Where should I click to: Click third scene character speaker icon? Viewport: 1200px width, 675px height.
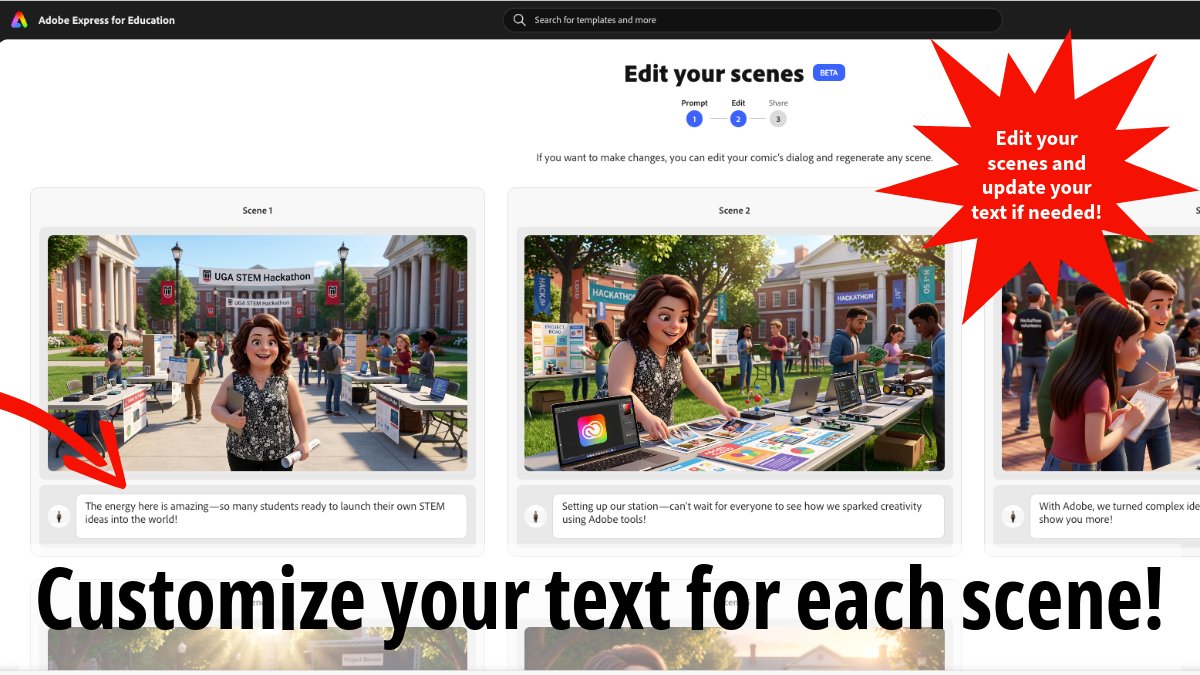[1013, 517]
